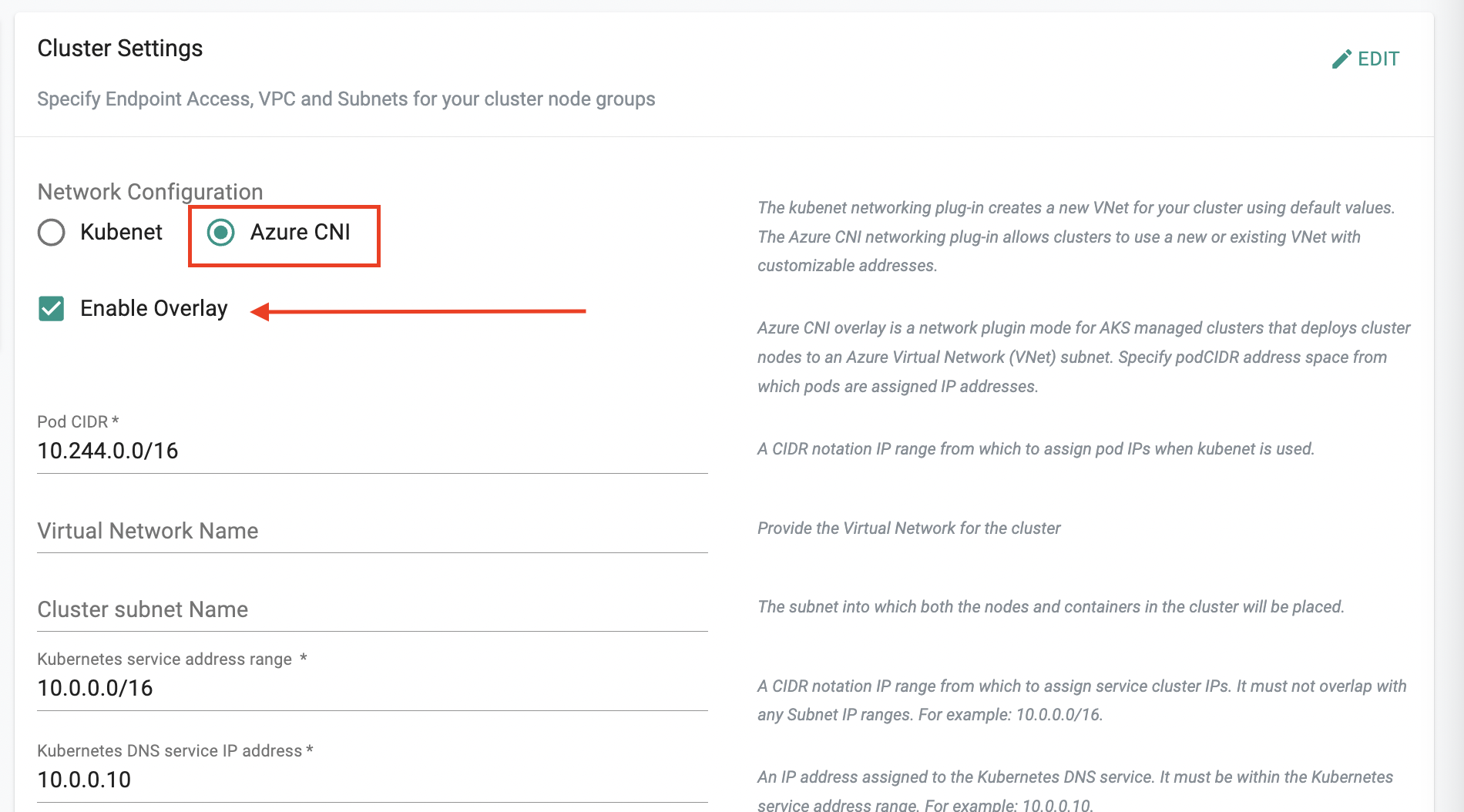Edit the Kubernetes service address range field
Image resolution: width=1464 pixels, height=812 pixels.
point(372,688)
